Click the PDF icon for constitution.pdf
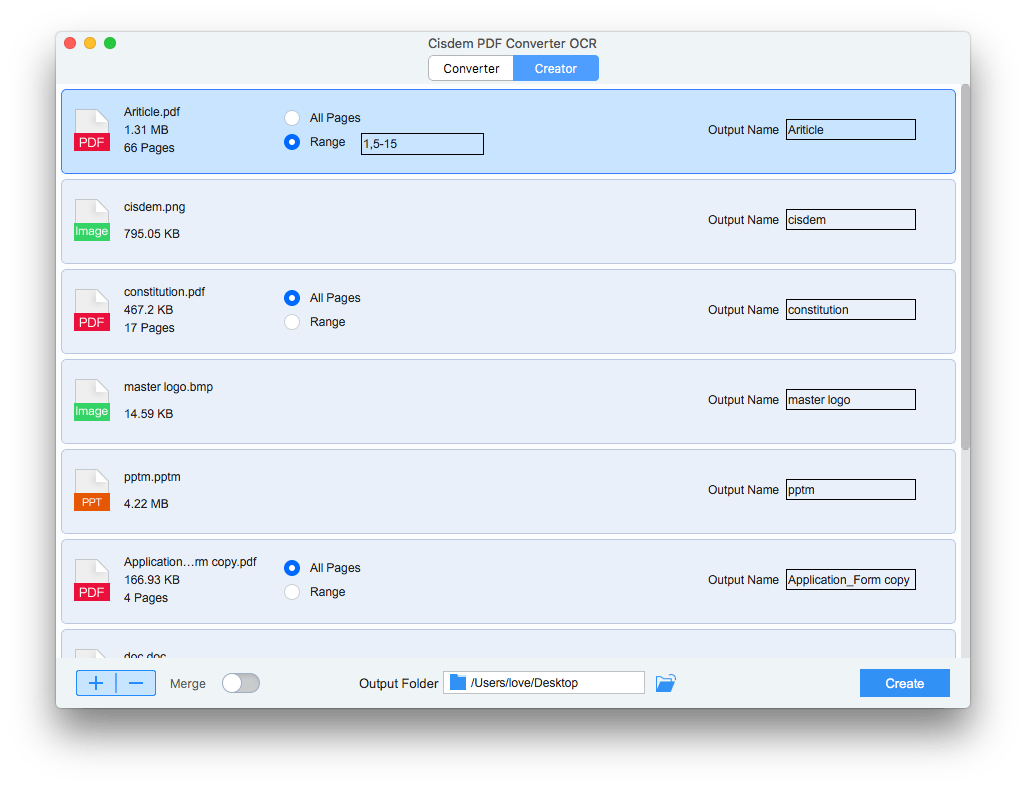The height and width of the screenshot is (788, 1026). tap(92, 310)
